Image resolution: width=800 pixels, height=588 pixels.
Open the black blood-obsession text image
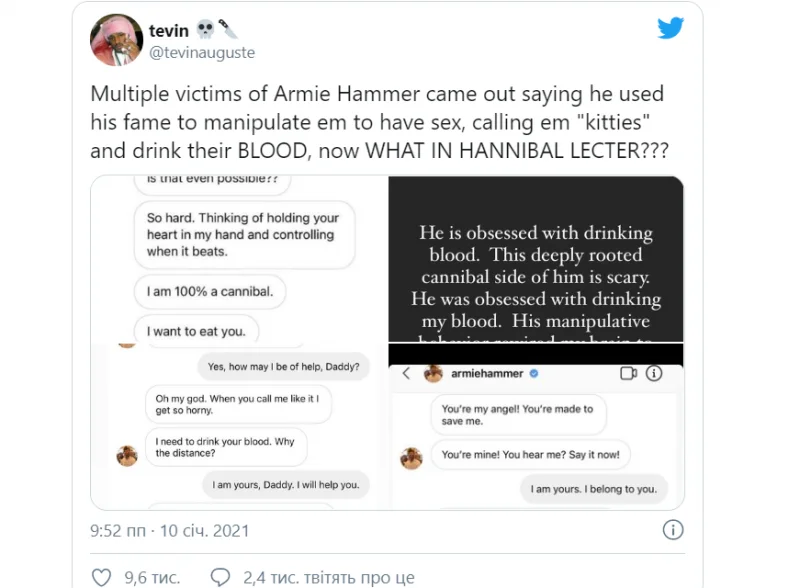[x=536, y=259]
